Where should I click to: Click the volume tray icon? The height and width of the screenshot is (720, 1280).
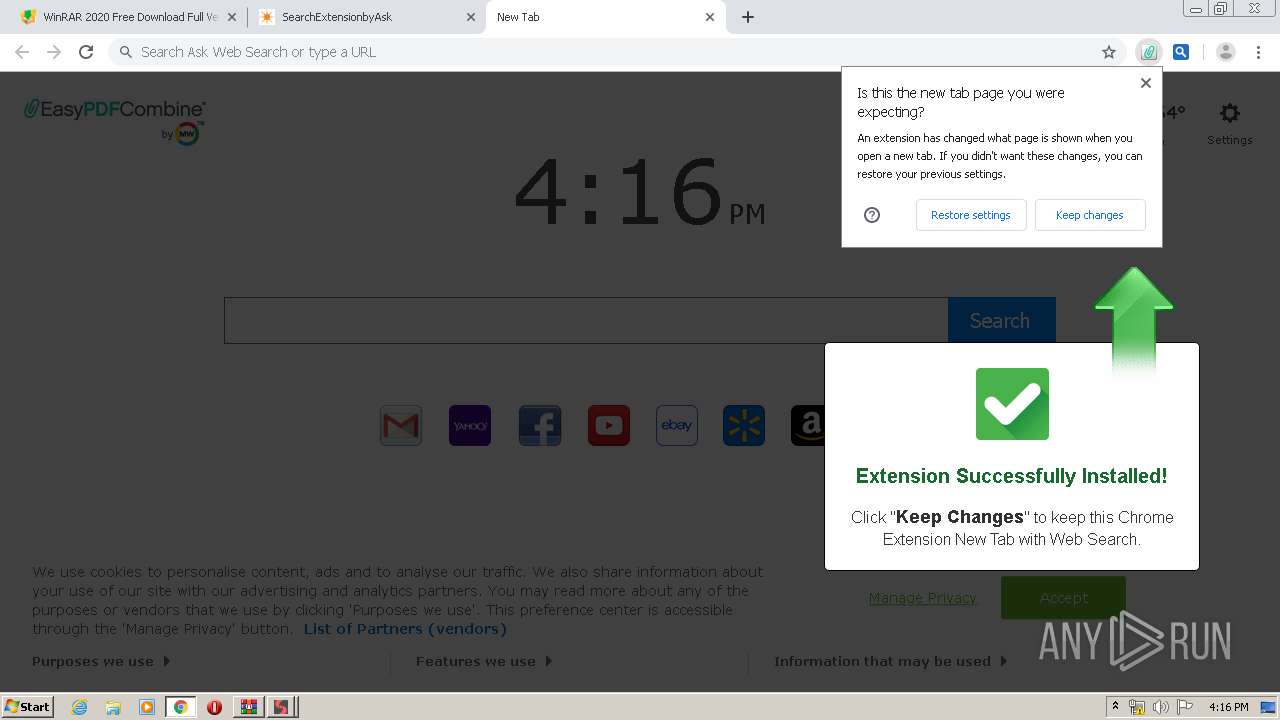[1160, 707]
